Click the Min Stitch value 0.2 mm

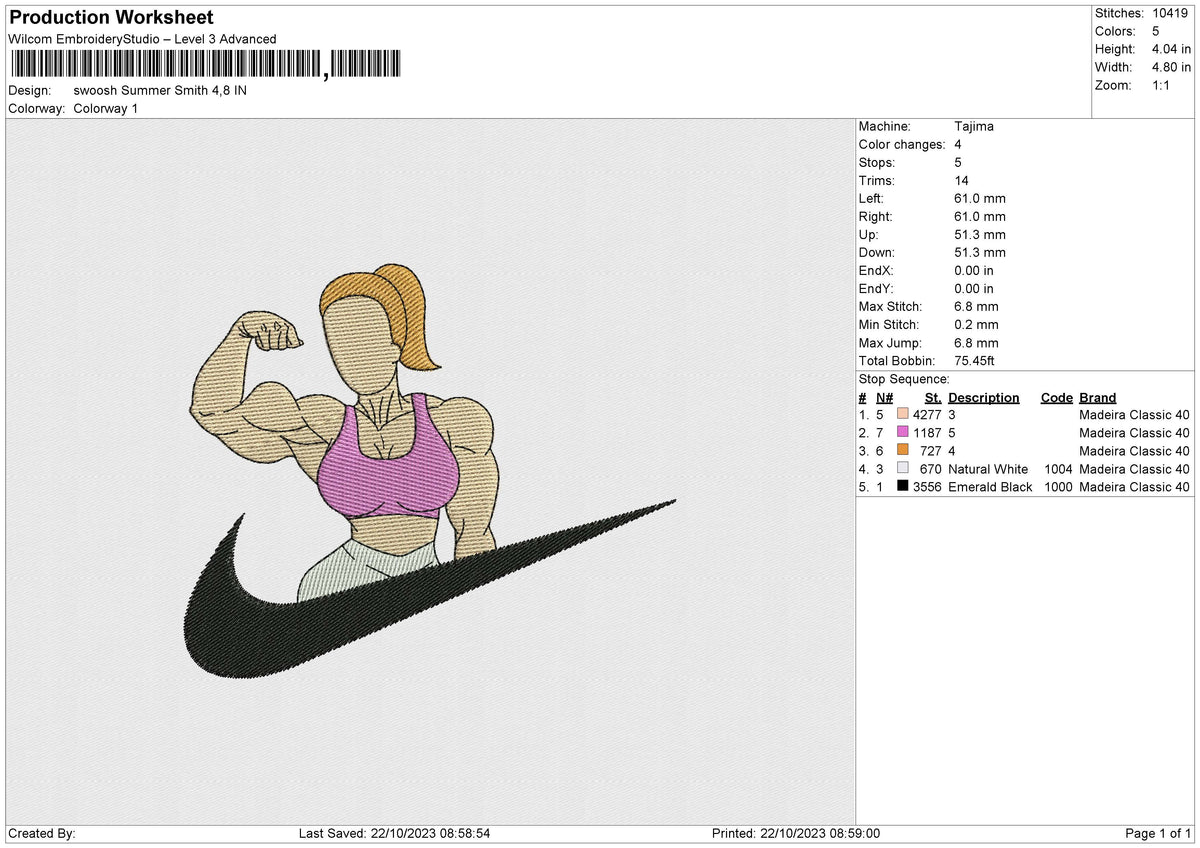tap(977, 325)
